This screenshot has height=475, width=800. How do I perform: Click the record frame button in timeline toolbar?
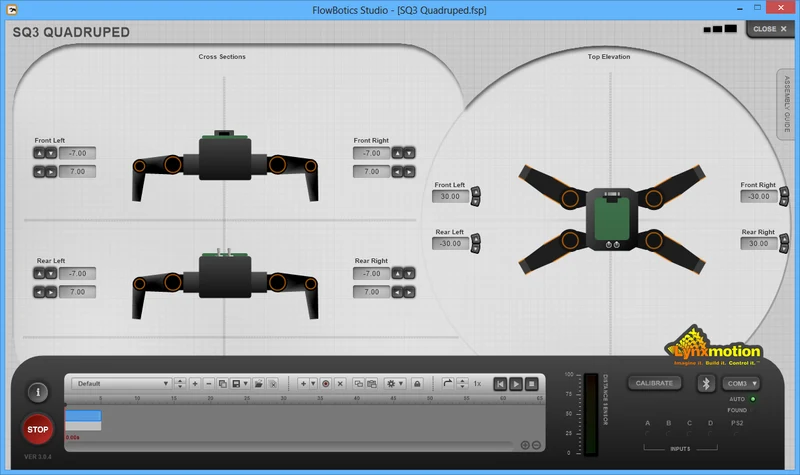[x=326, y=384]
